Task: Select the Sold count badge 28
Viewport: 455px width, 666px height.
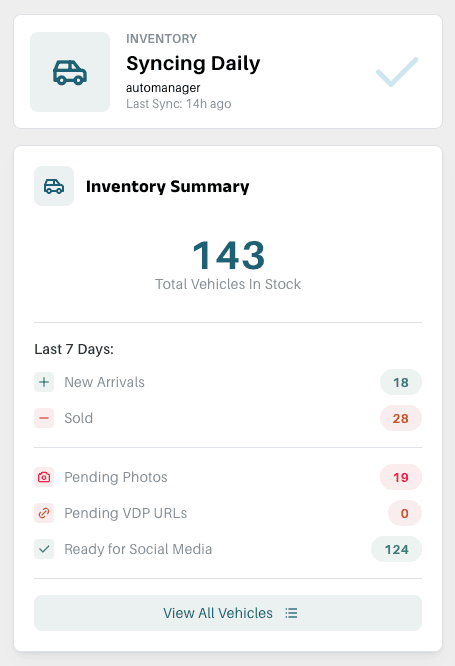Action: click(401, 418)
